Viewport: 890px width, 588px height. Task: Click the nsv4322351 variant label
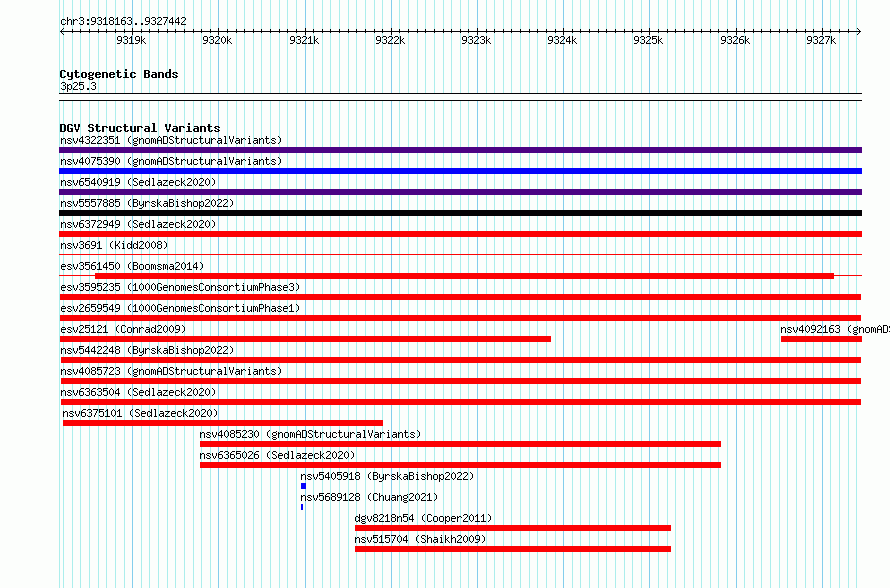(x=171, y=140)
